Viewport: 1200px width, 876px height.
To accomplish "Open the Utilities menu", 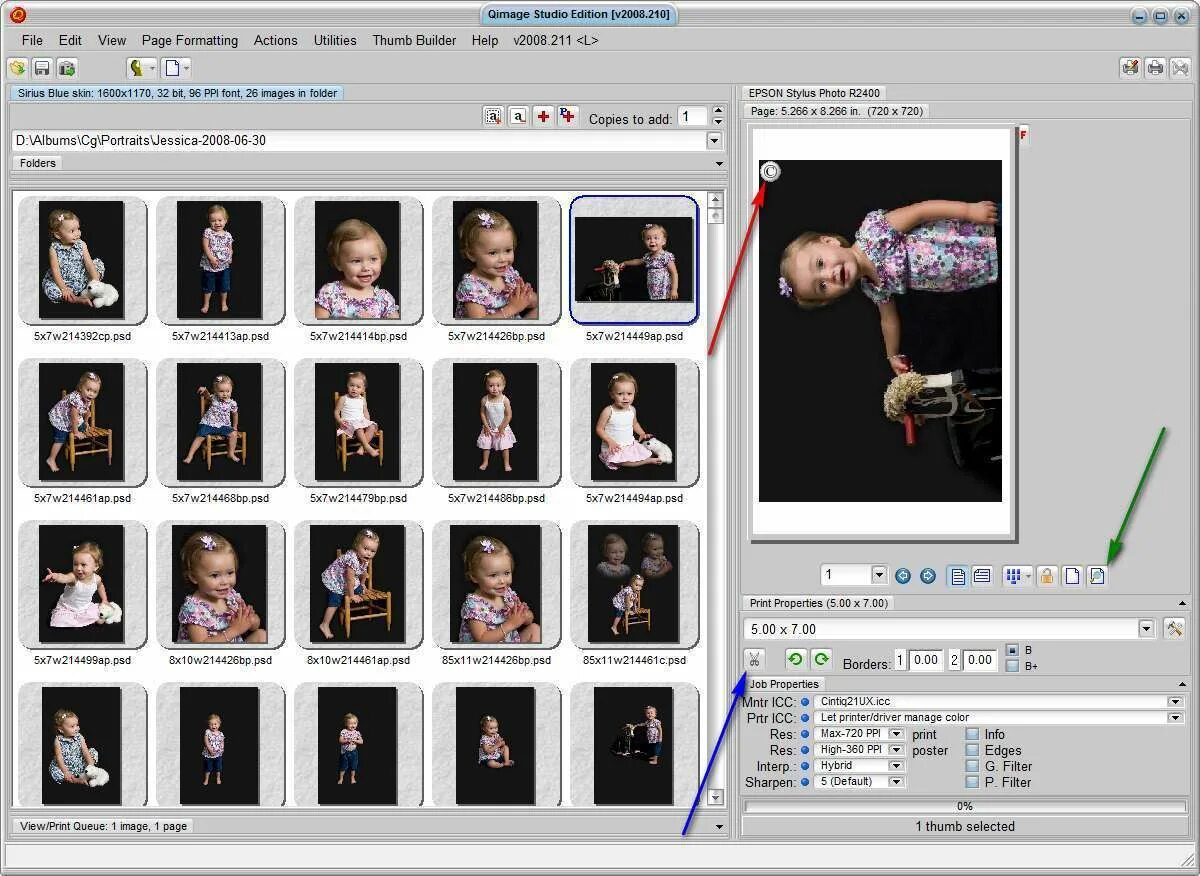I will point(335,40).
